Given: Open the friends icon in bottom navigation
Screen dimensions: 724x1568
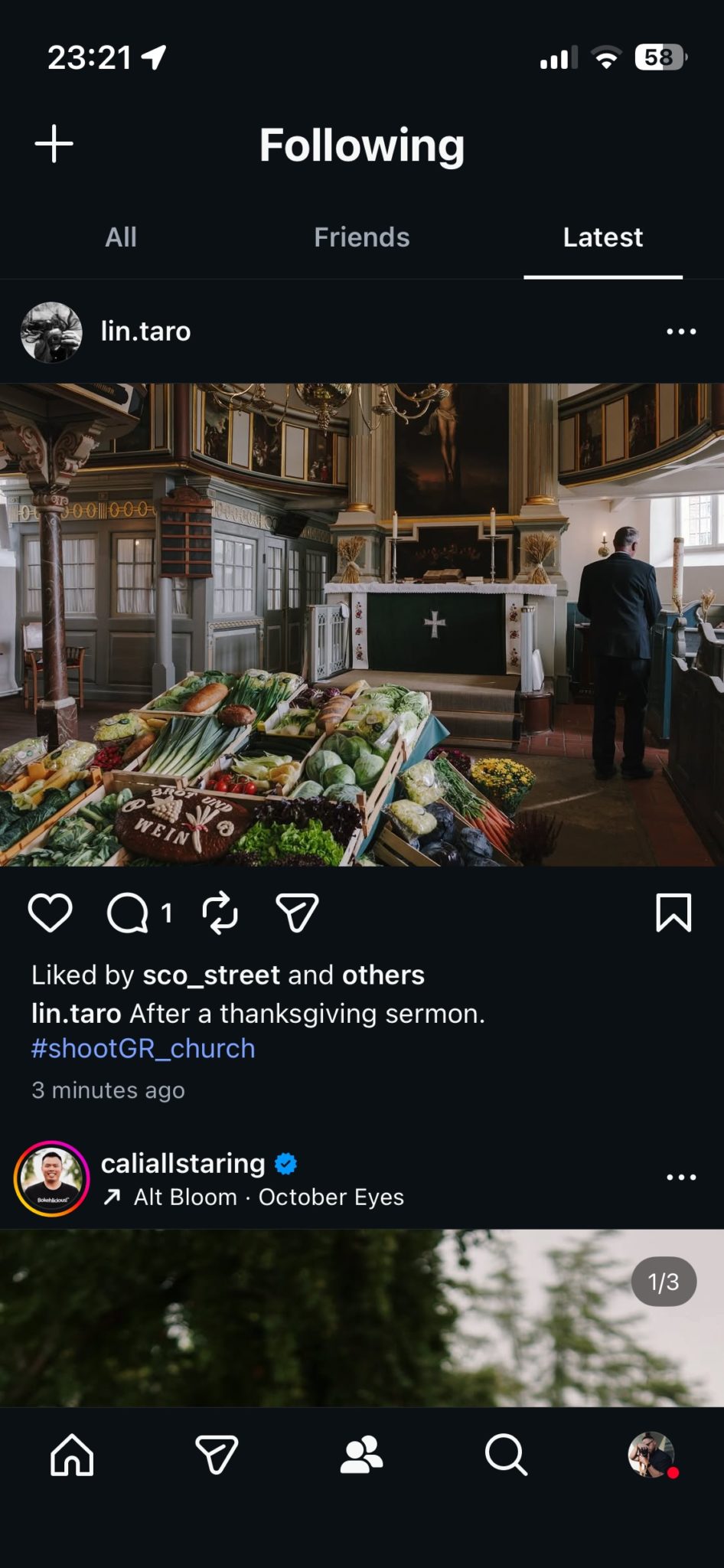Looking at the screenshot, I should (x=361, y=1454).
